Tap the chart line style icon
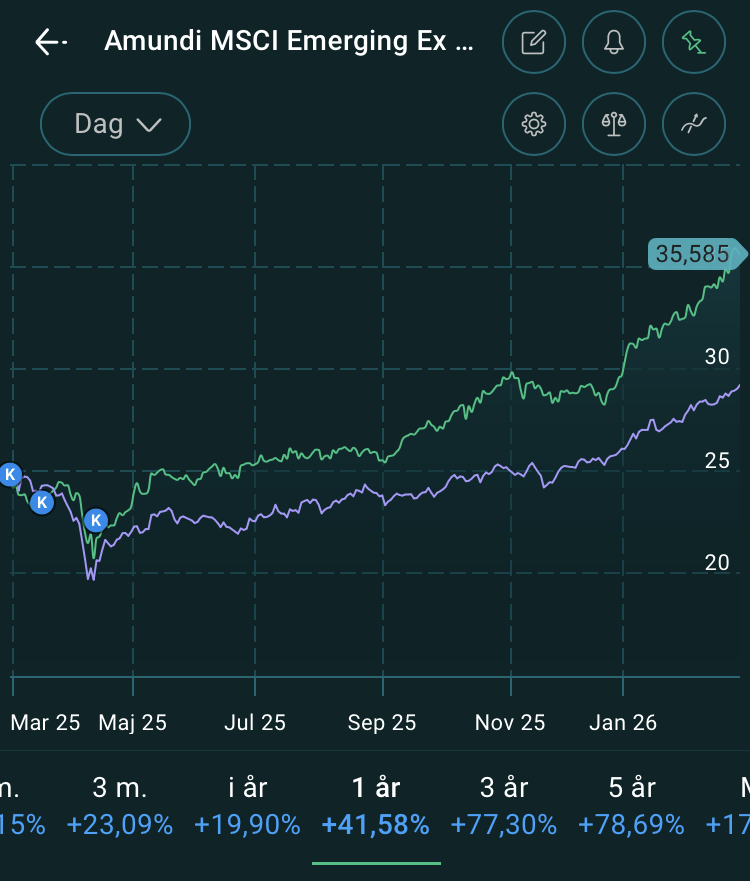Viewport: 750px width, 881px height. click(x=694, y=125)
